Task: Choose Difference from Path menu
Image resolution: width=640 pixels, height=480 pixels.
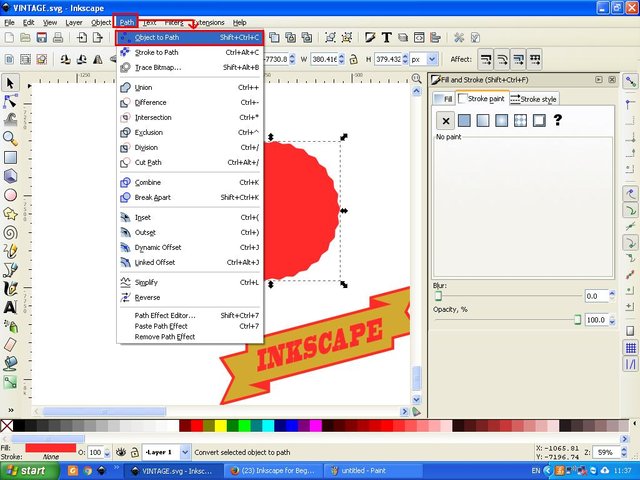Action: (x=190, y=102)
